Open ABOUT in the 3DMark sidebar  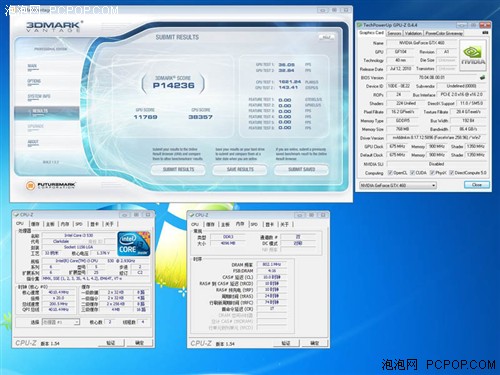click(x=33, y=142)
